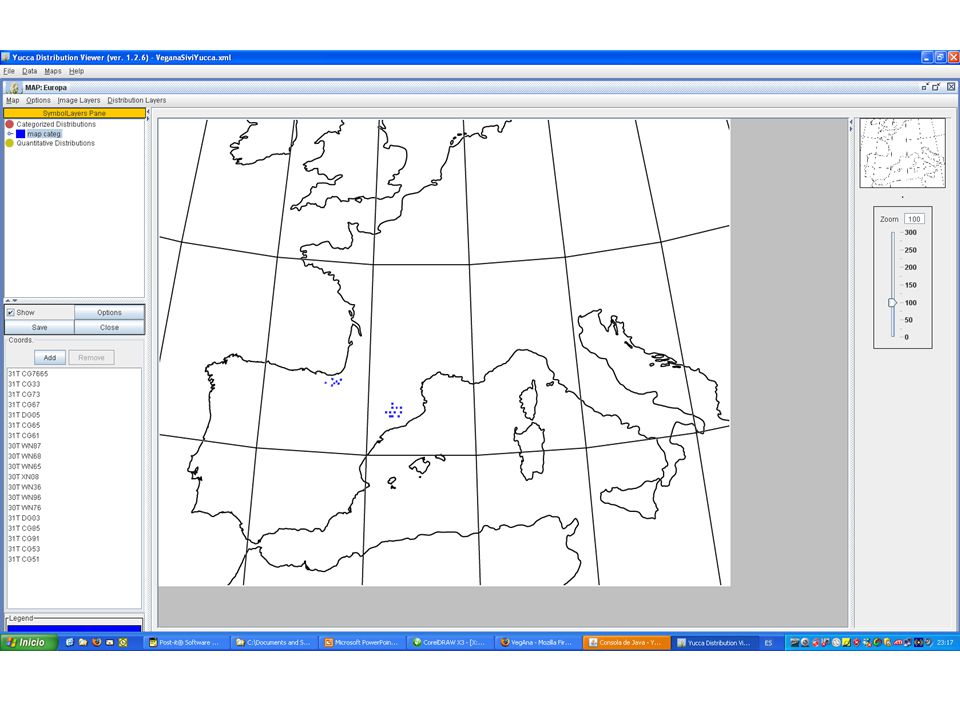
Task: Open Firefox from the quick launch bar
Action: pyautogui.click(x=97, y=642)
